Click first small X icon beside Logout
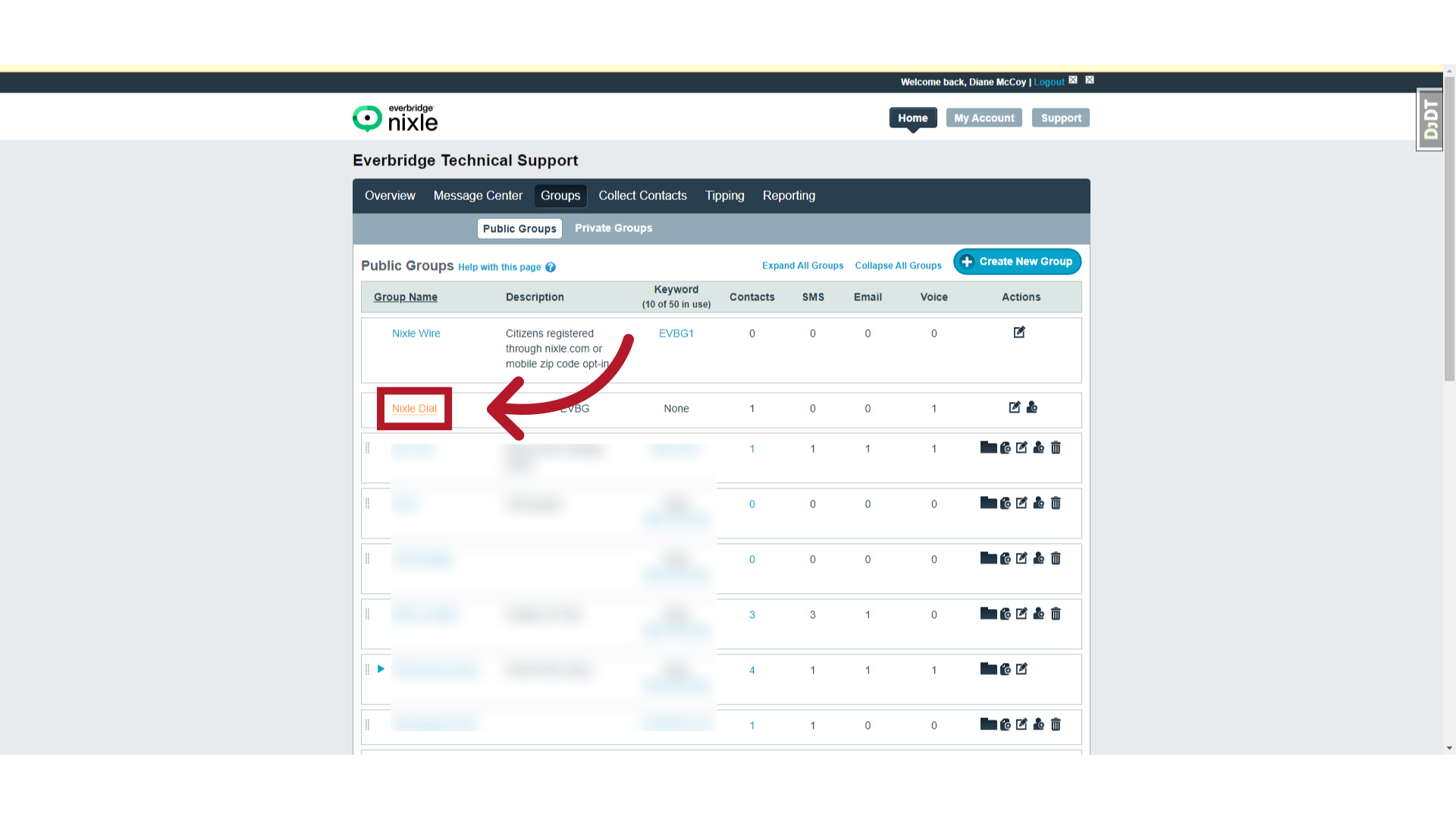Viewport: 1456px width, 819px height. click(1073, 80)
